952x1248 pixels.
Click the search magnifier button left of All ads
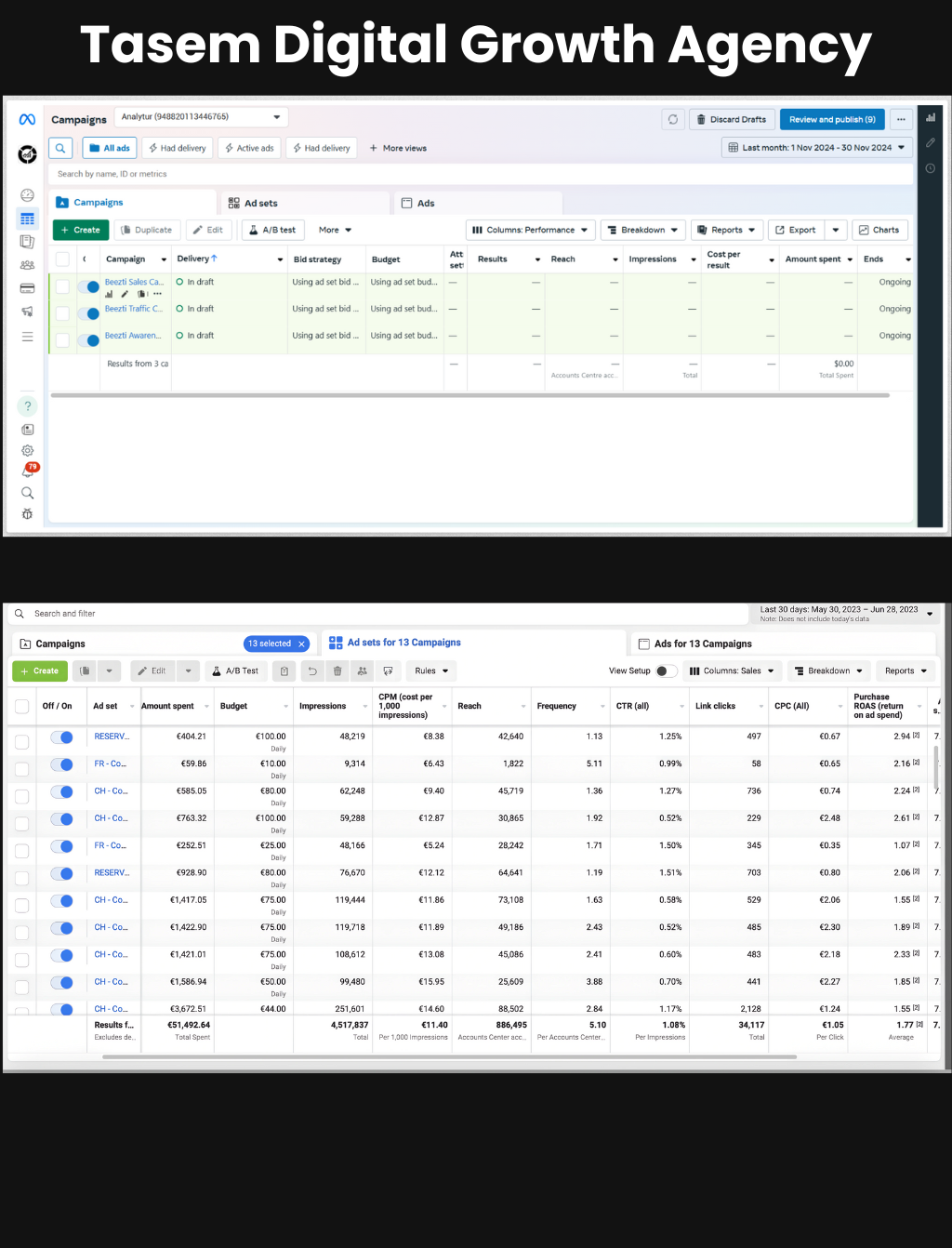tap(60, 148)
